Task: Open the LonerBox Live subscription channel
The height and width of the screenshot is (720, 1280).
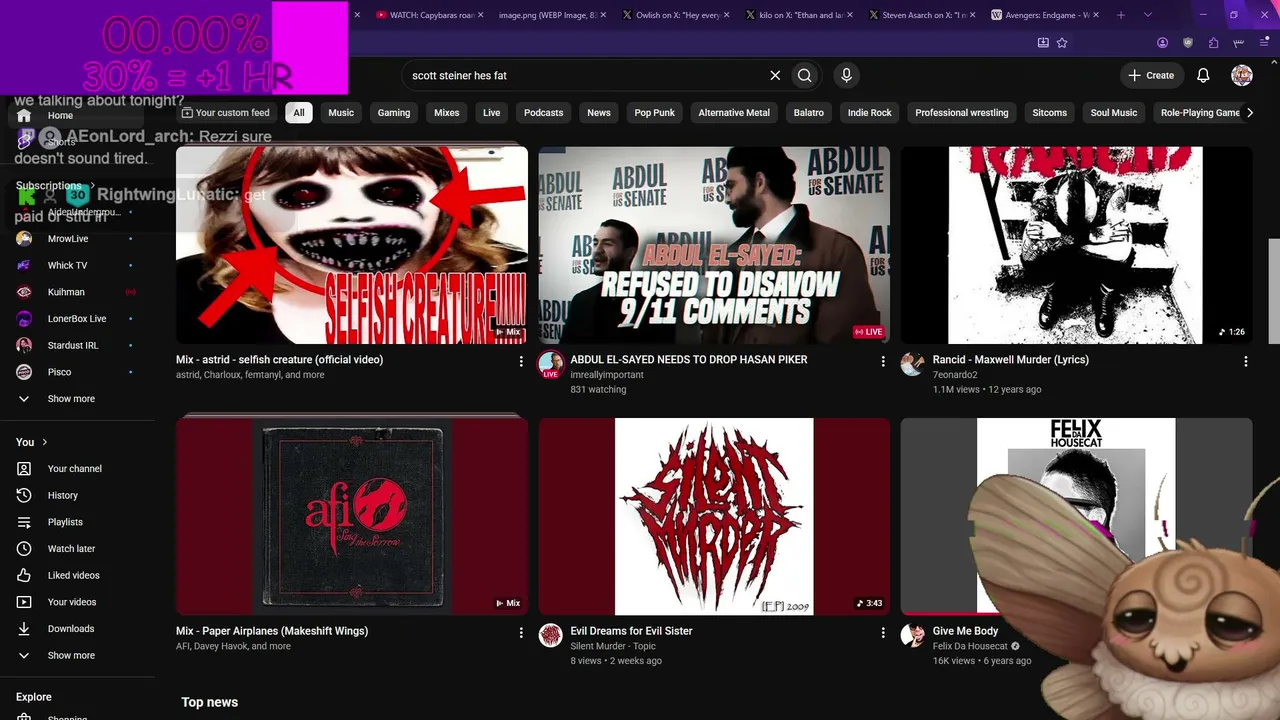Action: coord(77,319)
